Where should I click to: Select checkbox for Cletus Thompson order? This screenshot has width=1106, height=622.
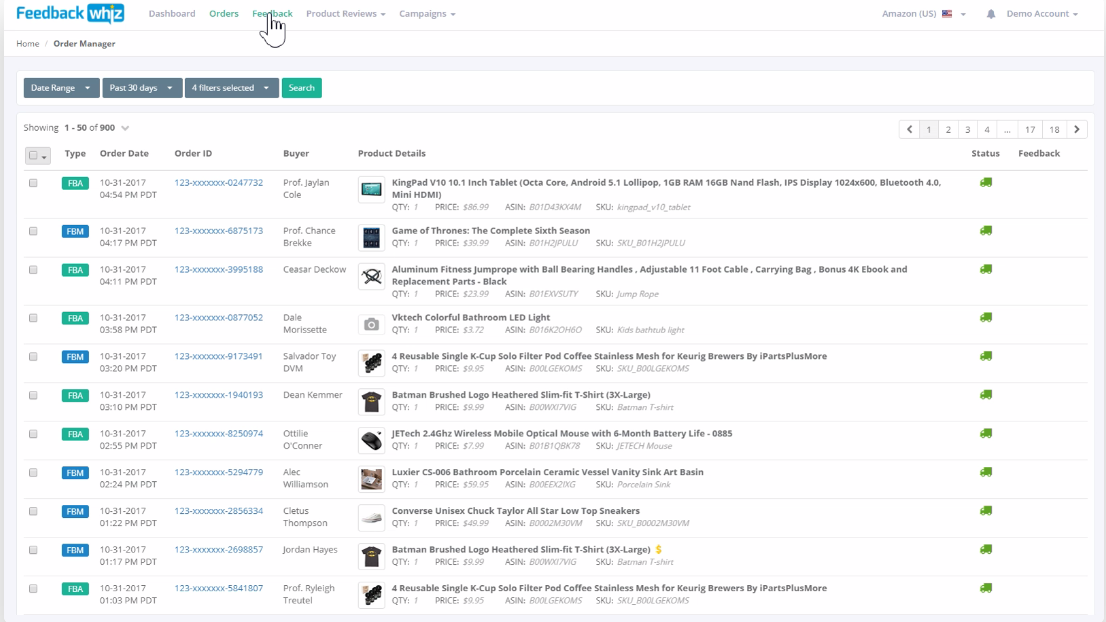pyautogui.click(x=33, y=511)
